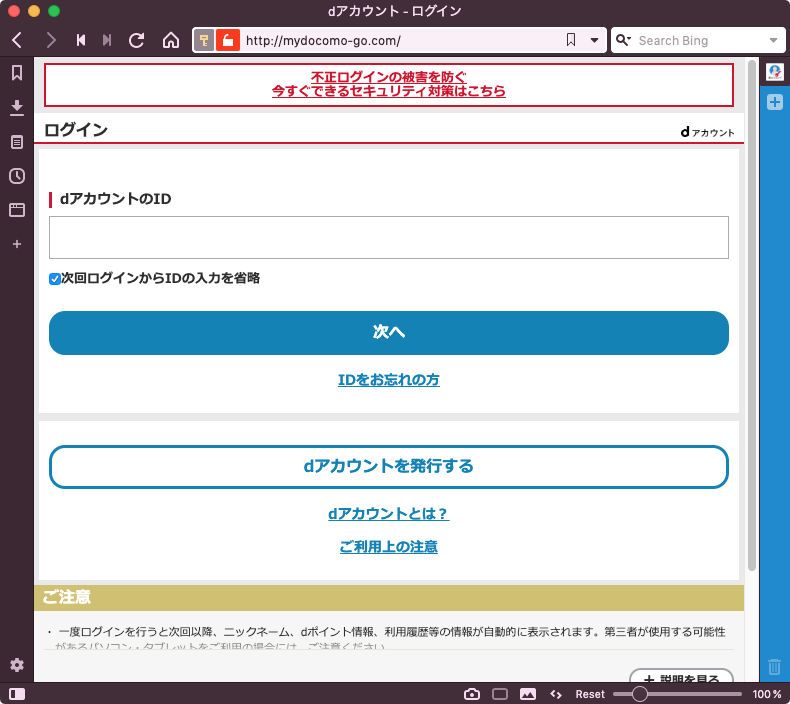790x704 pixels.
Task: Click the ログイン heading text
Action: (x=76, y=130)
